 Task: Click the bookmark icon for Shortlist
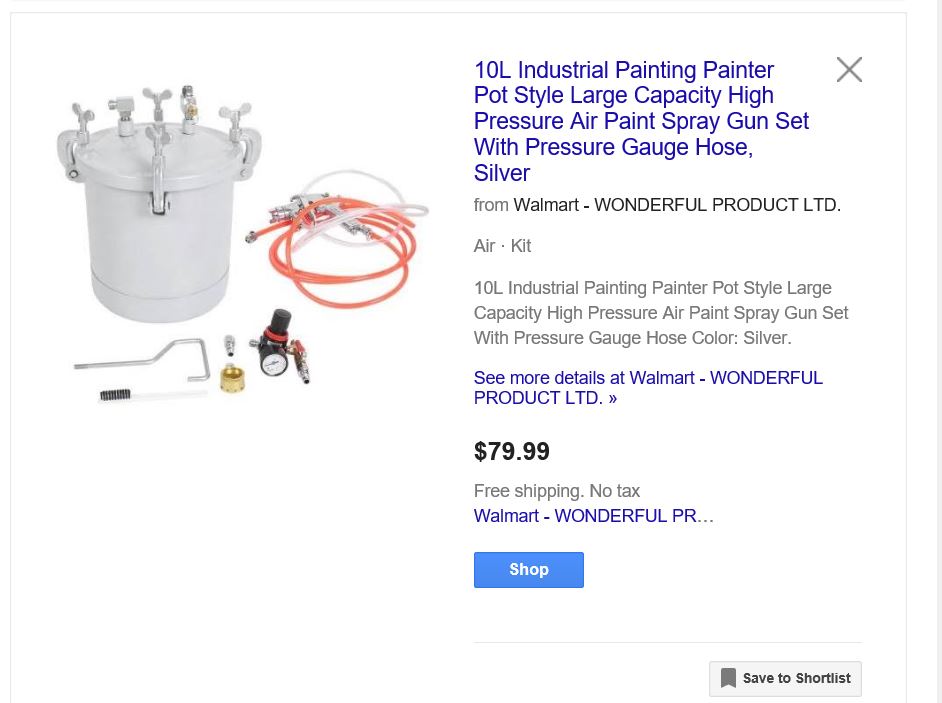click(728, 678)
